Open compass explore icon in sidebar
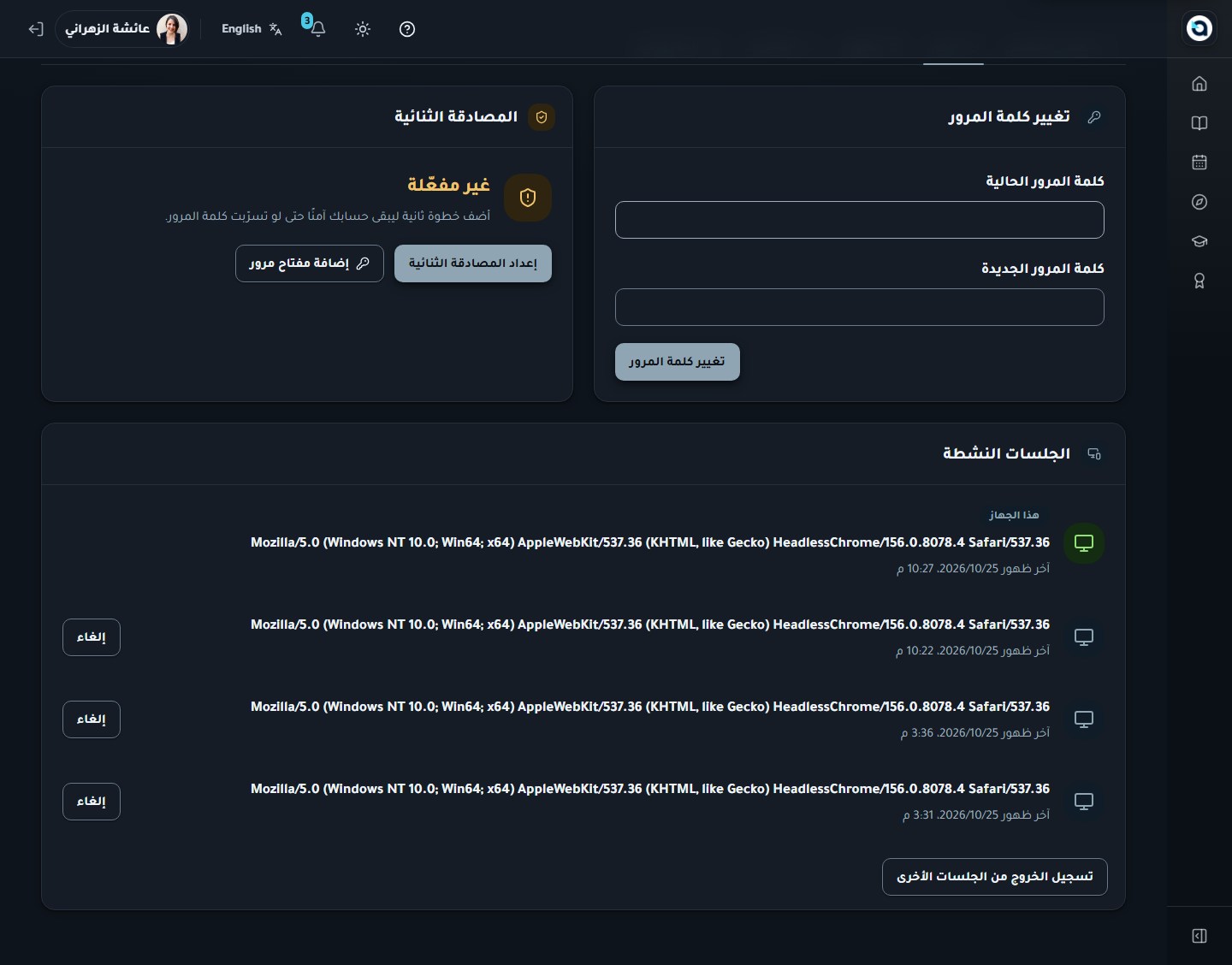This screenshot has width=1232, height=965. click(1199, 202)
